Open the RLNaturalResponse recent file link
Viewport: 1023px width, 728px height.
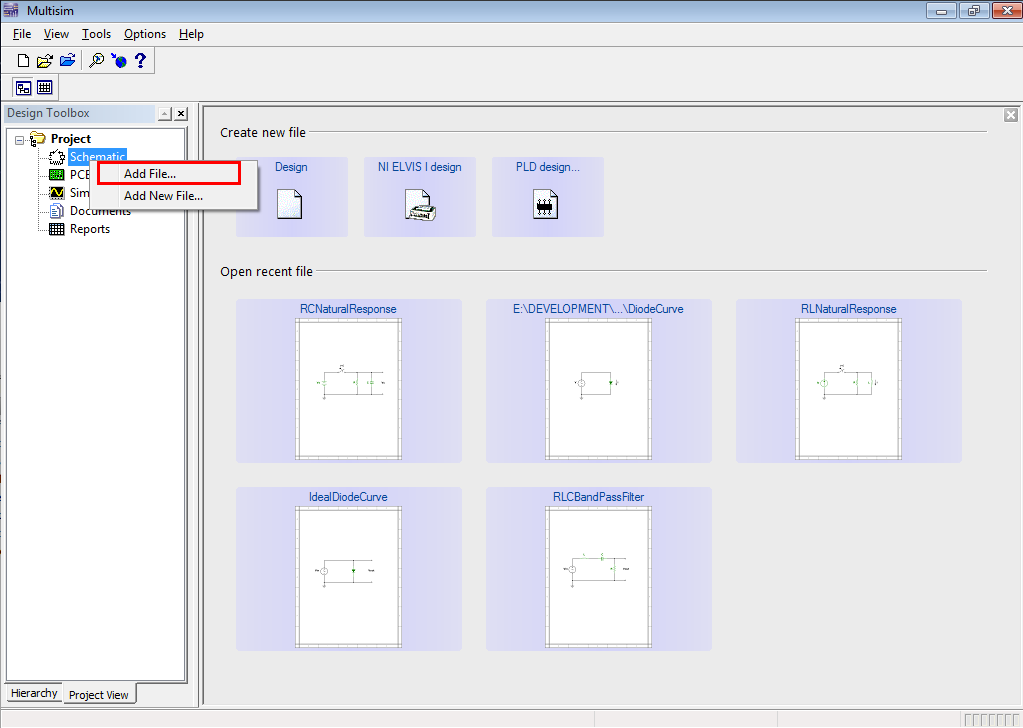849,309
